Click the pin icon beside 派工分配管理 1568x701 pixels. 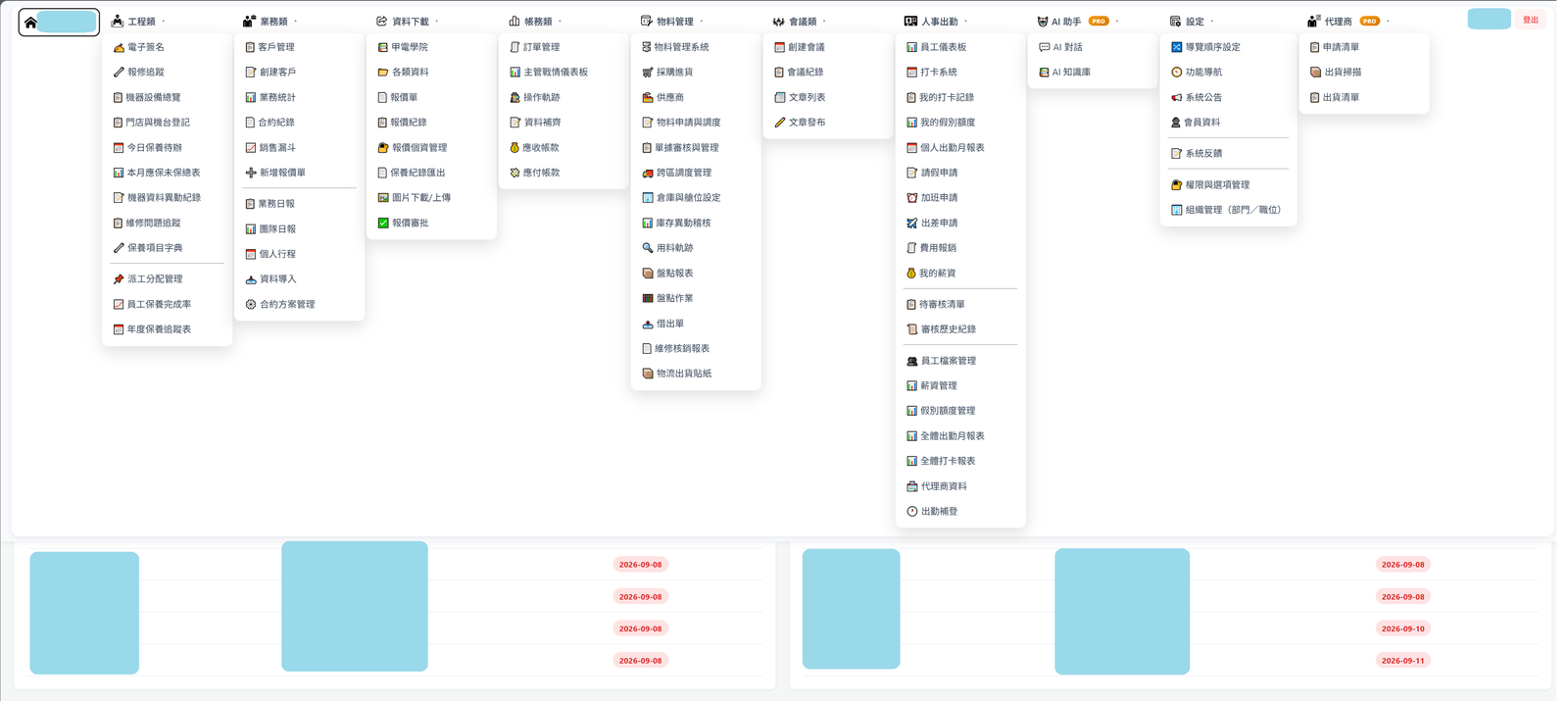119,279
